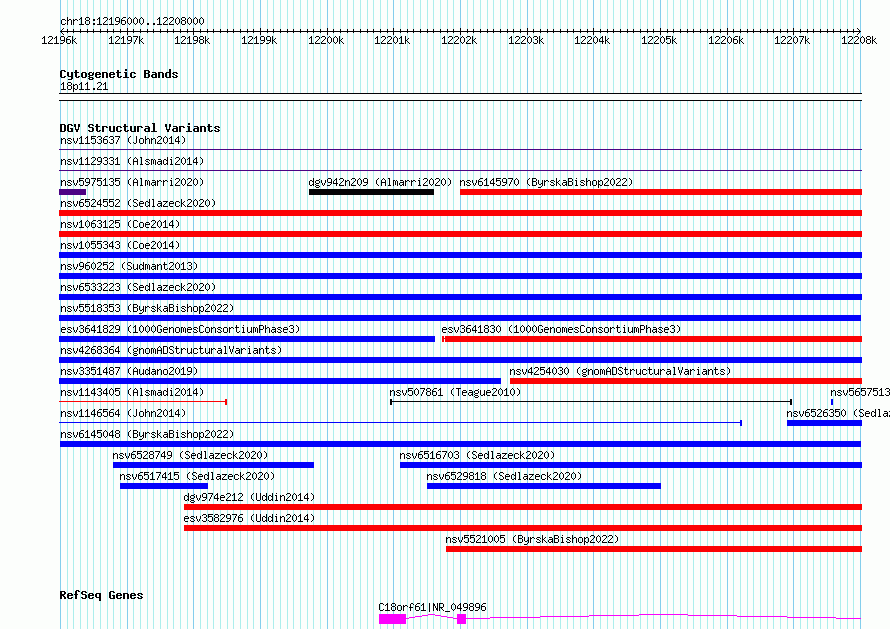890x629 pixels.
Task: Click nsv4254030 (gnomADStructuralVariants) label
Action: tap(620, 371)
